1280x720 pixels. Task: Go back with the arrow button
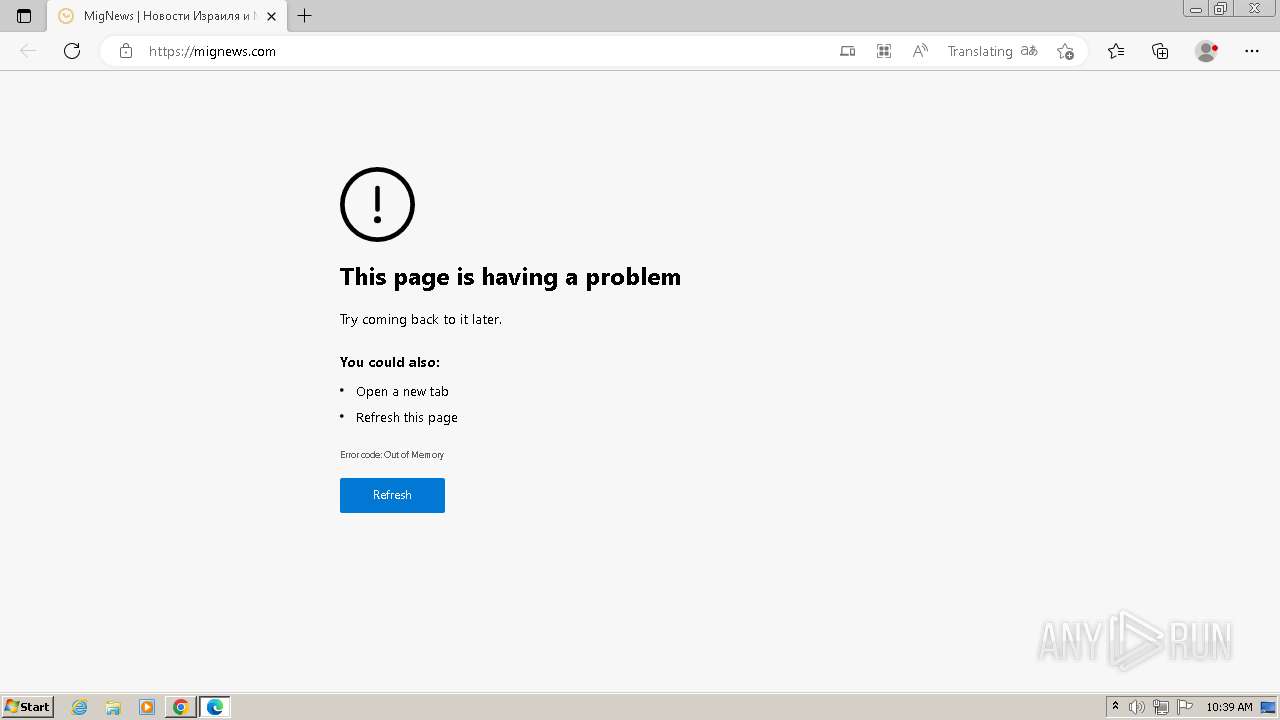(x=28, y=51)
